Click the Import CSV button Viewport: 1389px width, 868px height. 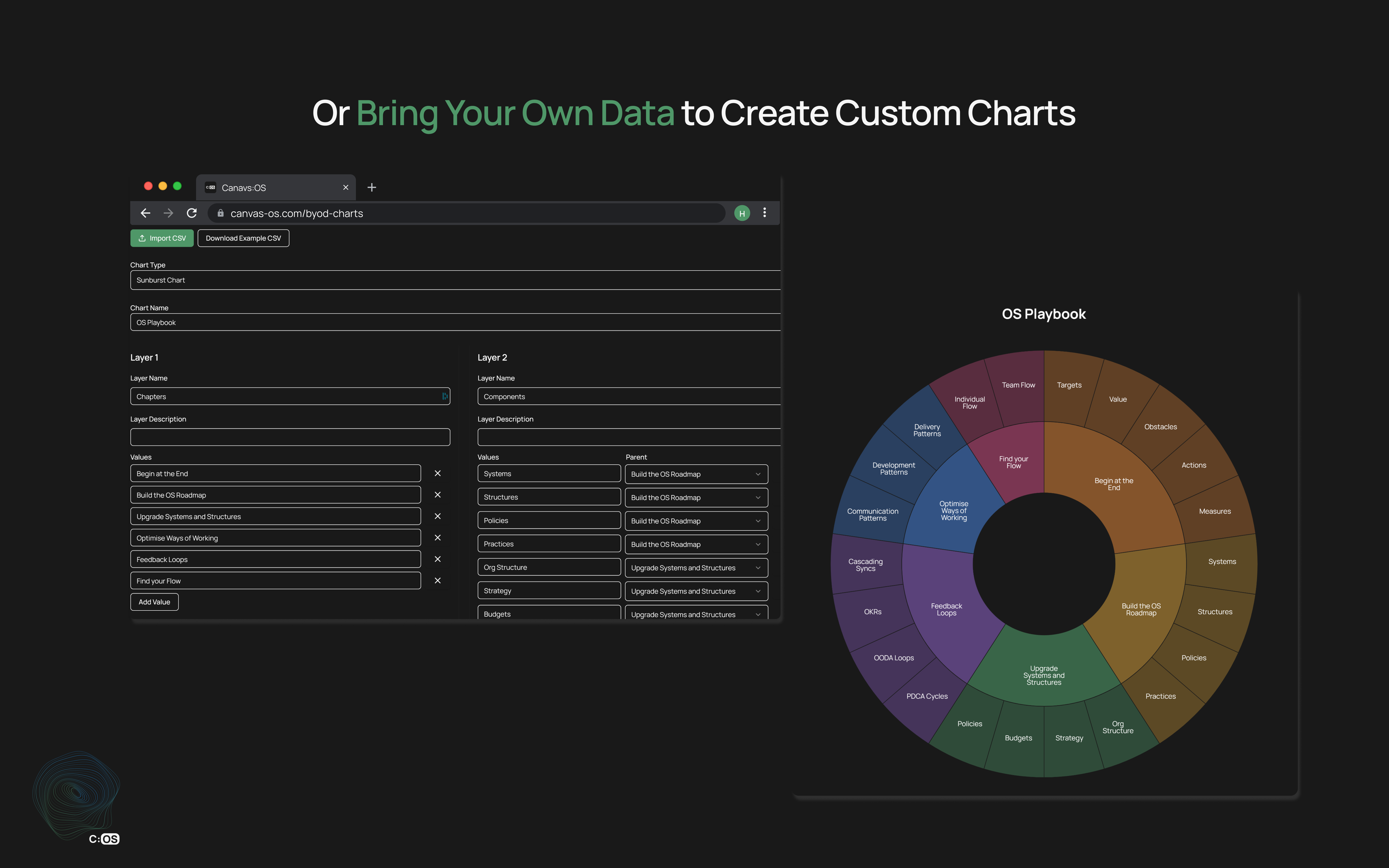[x=162, y=238]
